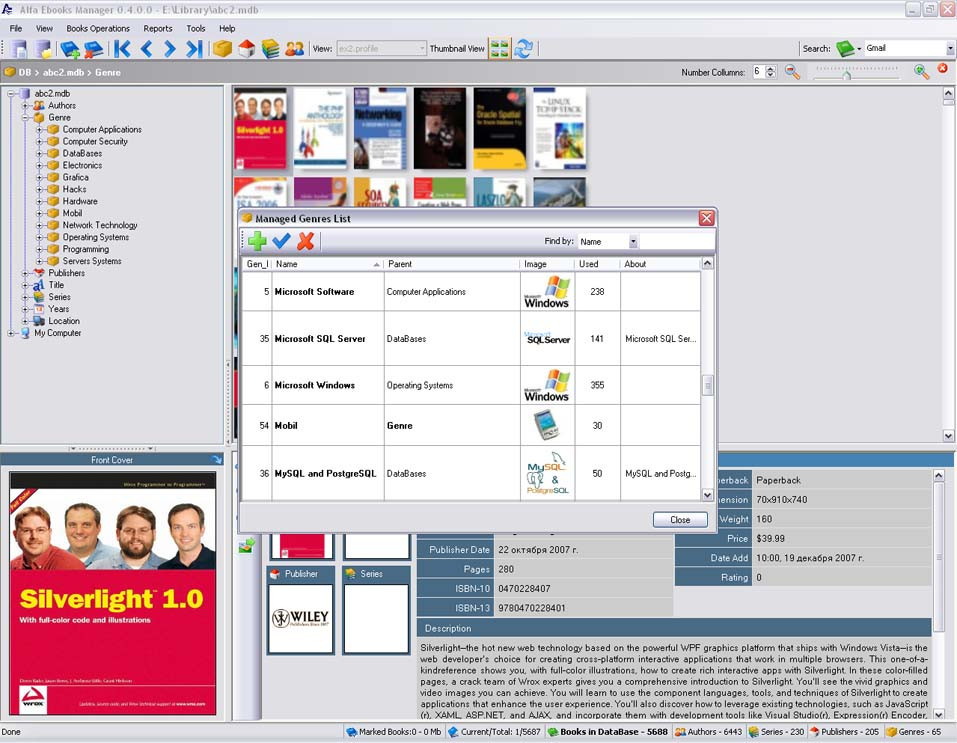Open the Search field dropdown arrow
Image resolution: width=957 pixels, height=743 pixels.
(950, 48)
